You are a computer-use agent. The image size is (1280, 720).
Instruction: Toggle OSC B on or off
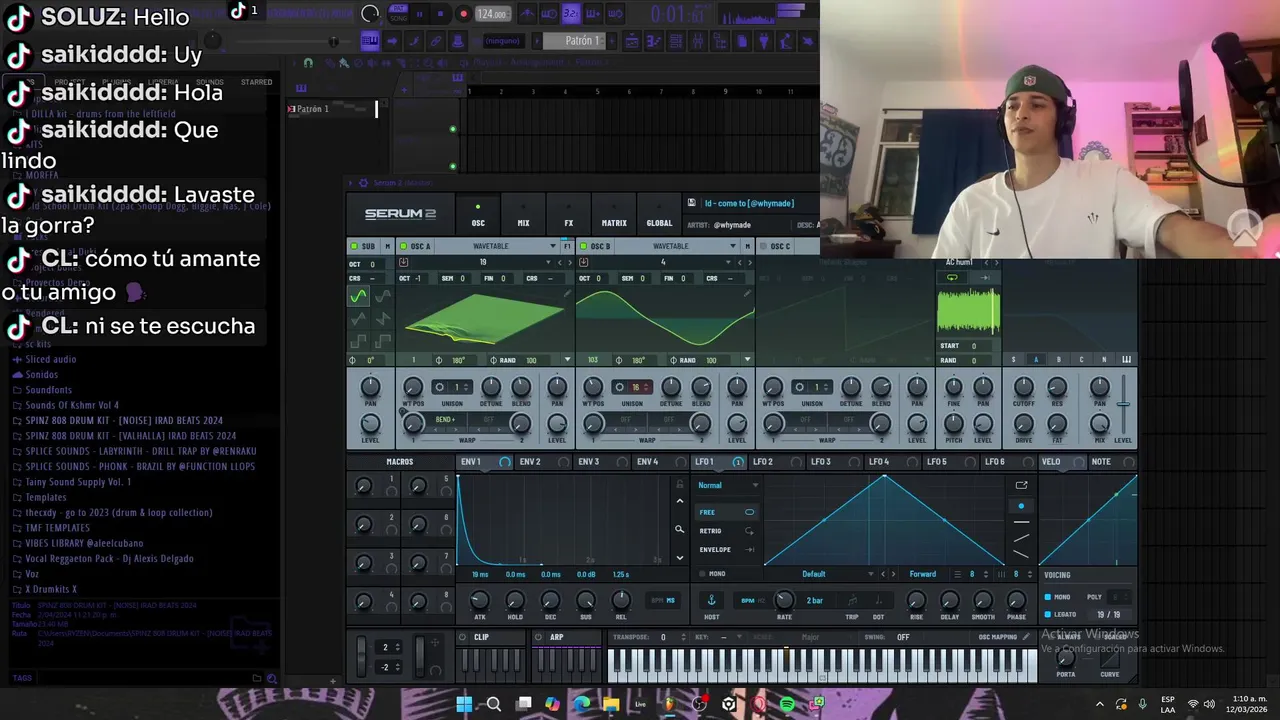[583, 246]
